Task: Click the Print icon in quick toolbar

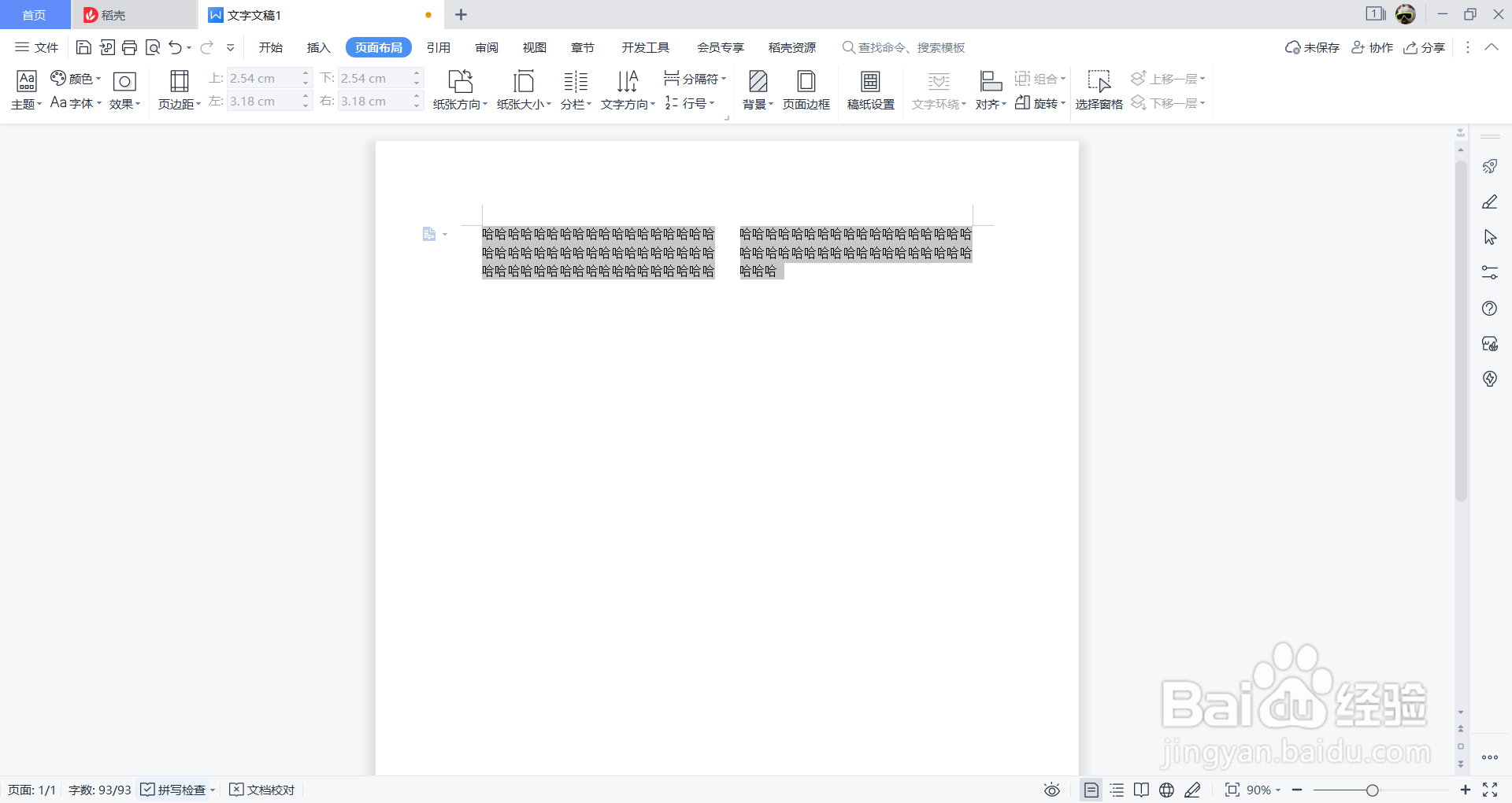Action: click(x=130, y=47)
